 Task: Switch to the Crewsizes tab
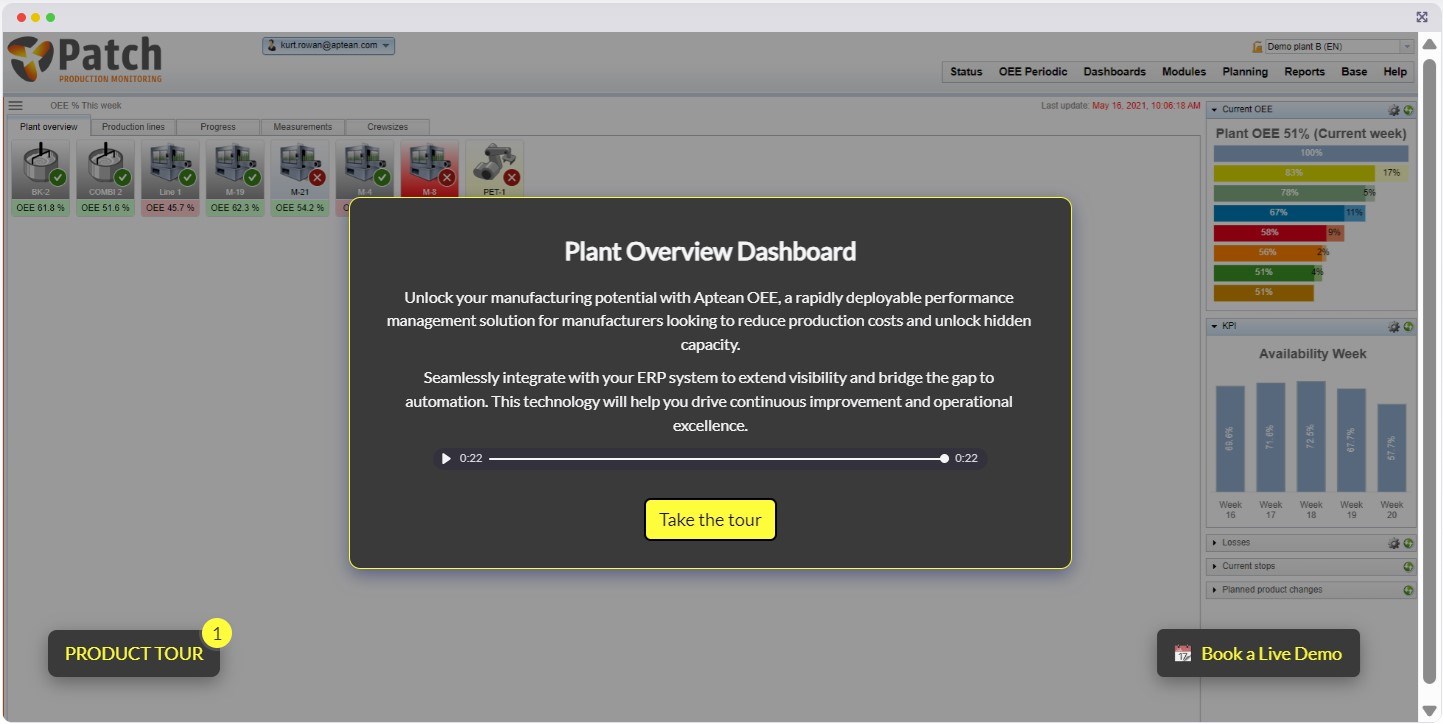pyautogui.click(x=388, y=127)
